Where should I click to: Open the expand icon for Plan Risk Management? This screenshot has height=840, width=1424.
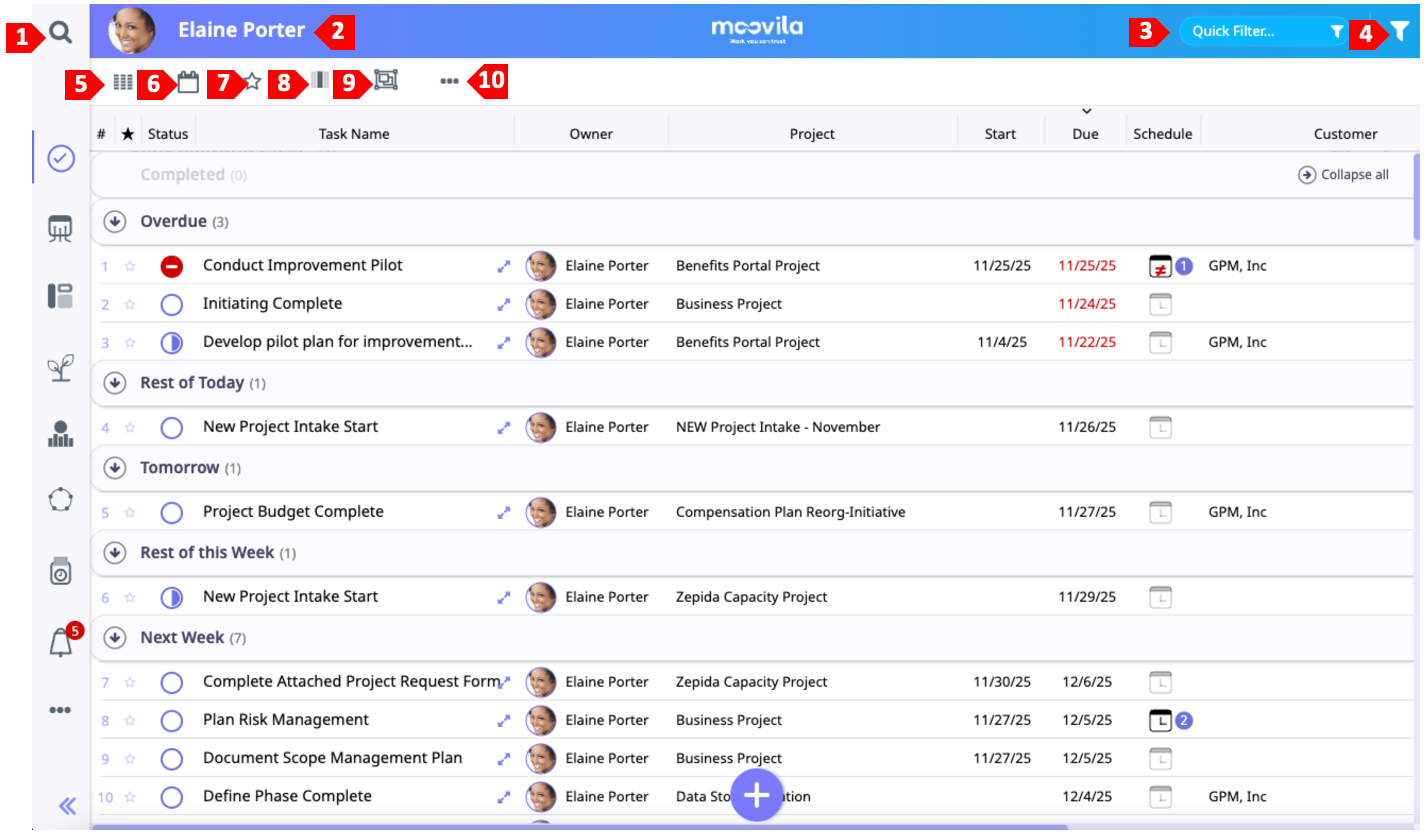504,720
